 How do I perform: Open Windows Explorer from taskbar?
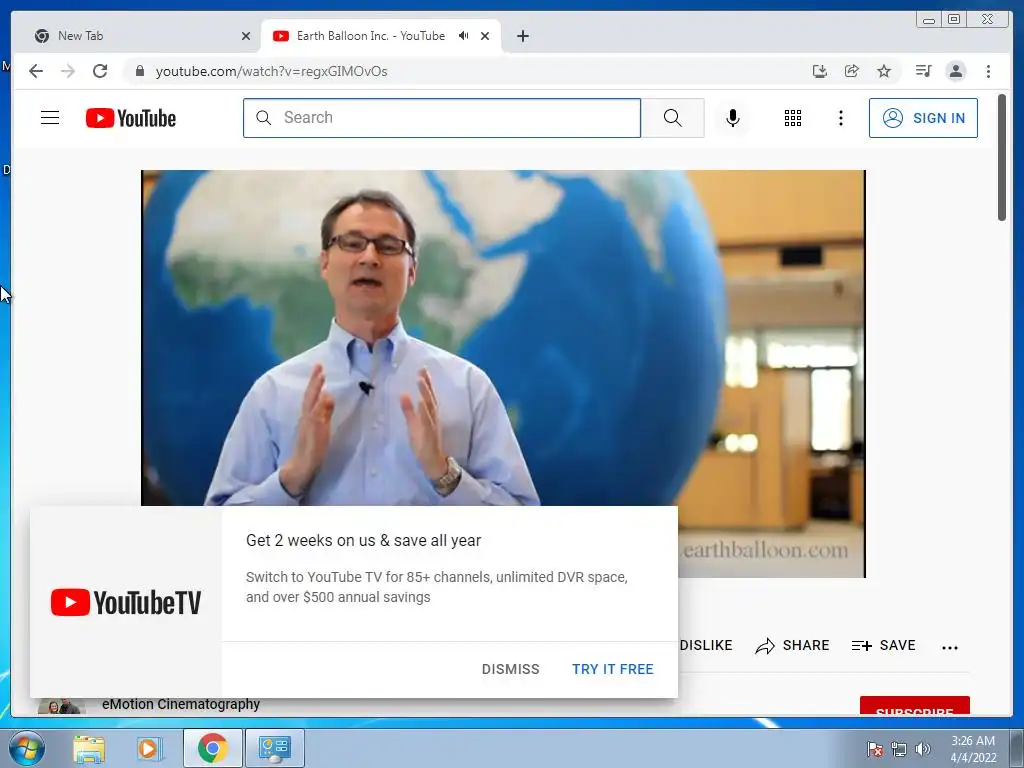click(89, 748)
